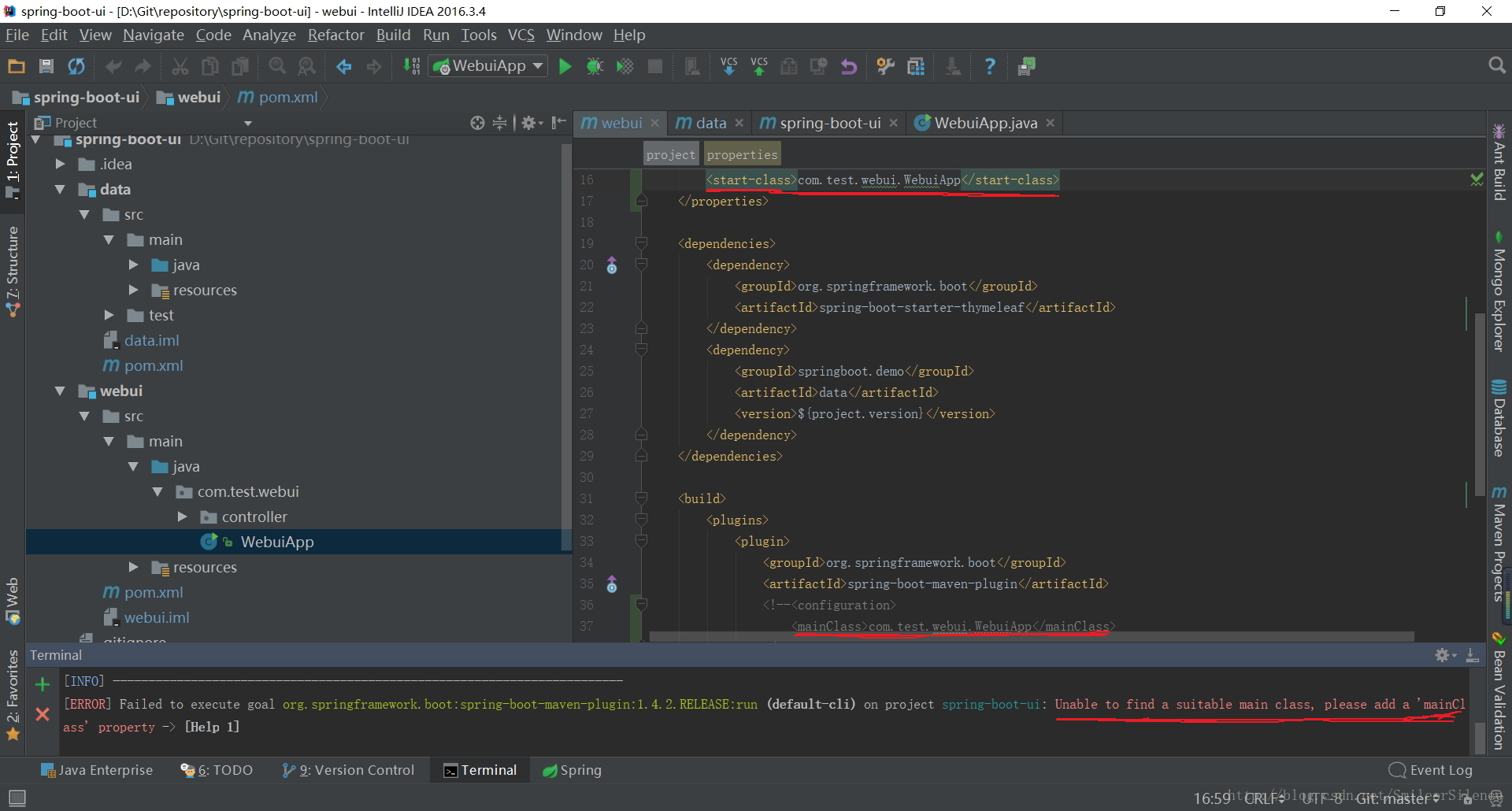Image resolution: width=1512 pixels, height=811 pixels.
Task: Click Collapse All icon in Project panel
Action: [499, 123]
